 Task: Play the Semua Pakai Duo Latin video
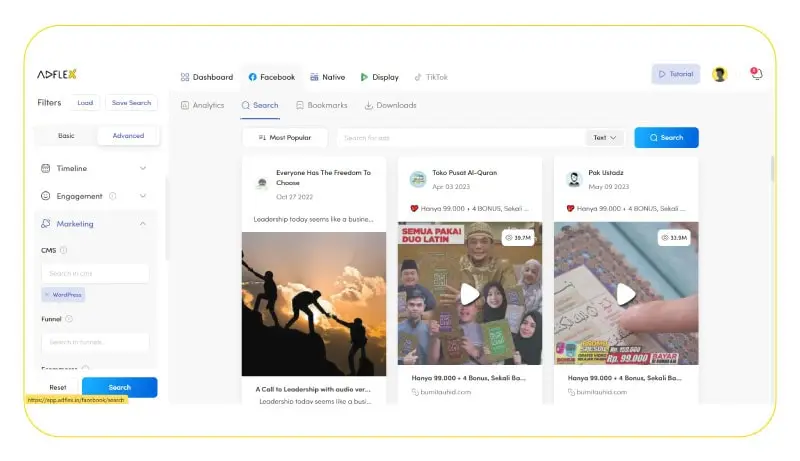click(x=470, y=294)
